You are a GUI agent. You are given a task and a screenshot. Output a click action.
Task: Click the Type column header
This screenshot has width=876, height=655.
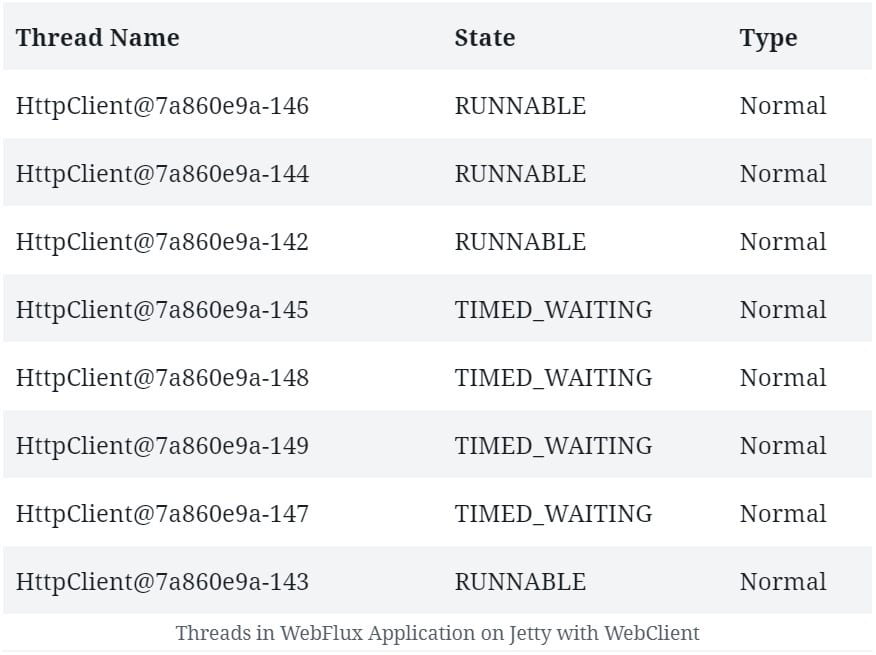pyautogui.click(x=768, y=38)
